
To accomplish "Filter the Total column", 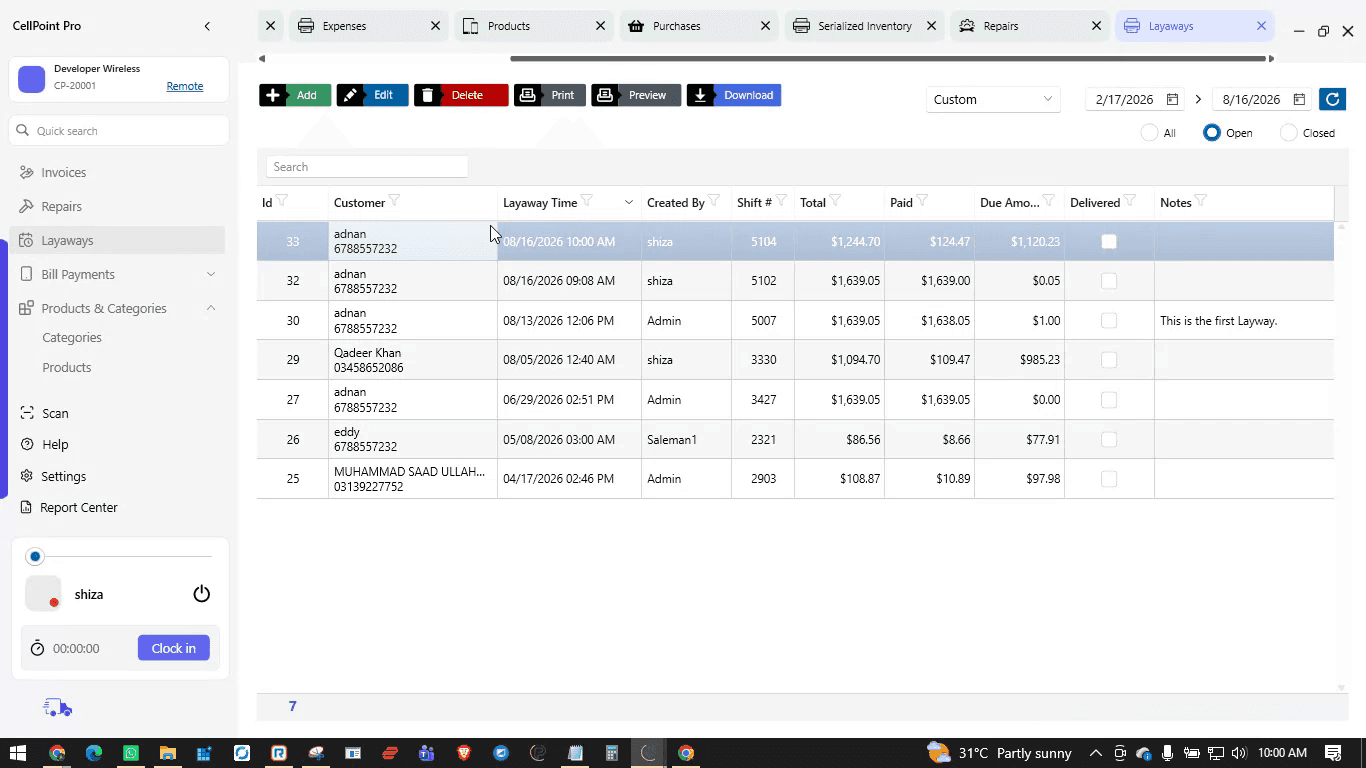I will pyautogui.click(x=835, y=201).
